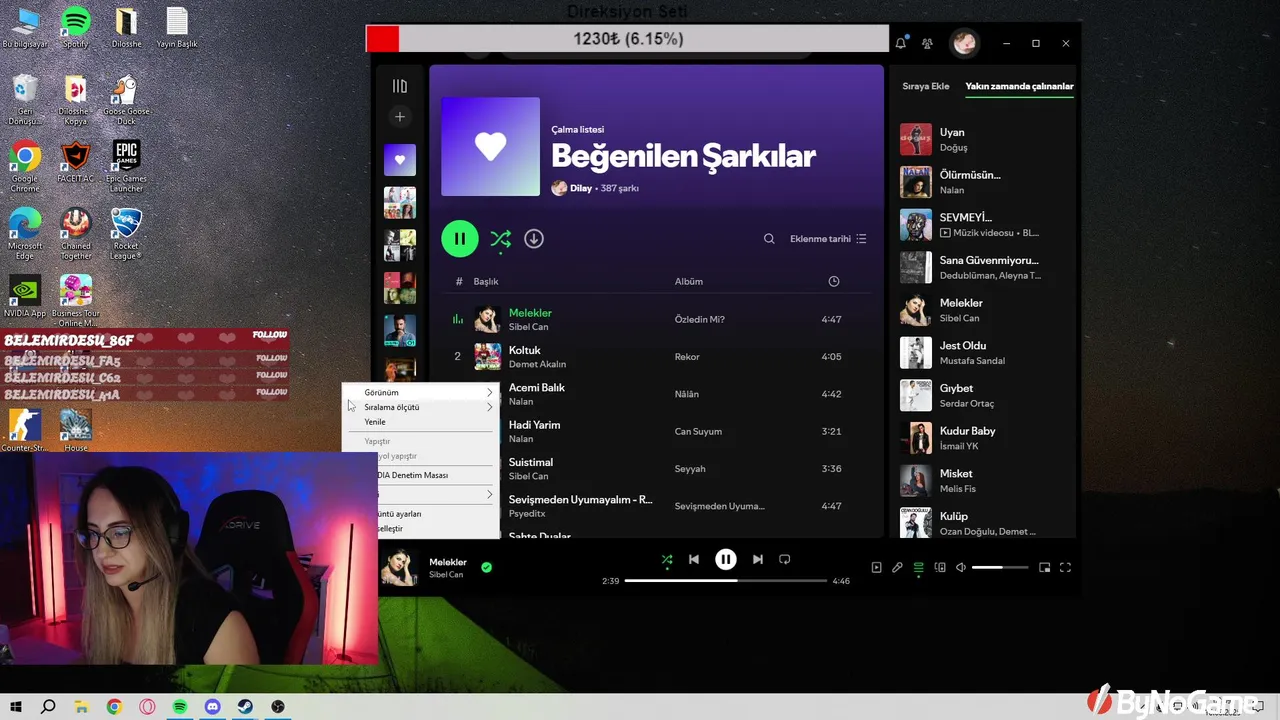Skip to the next track
The image size is (1280, 720).
758,560
